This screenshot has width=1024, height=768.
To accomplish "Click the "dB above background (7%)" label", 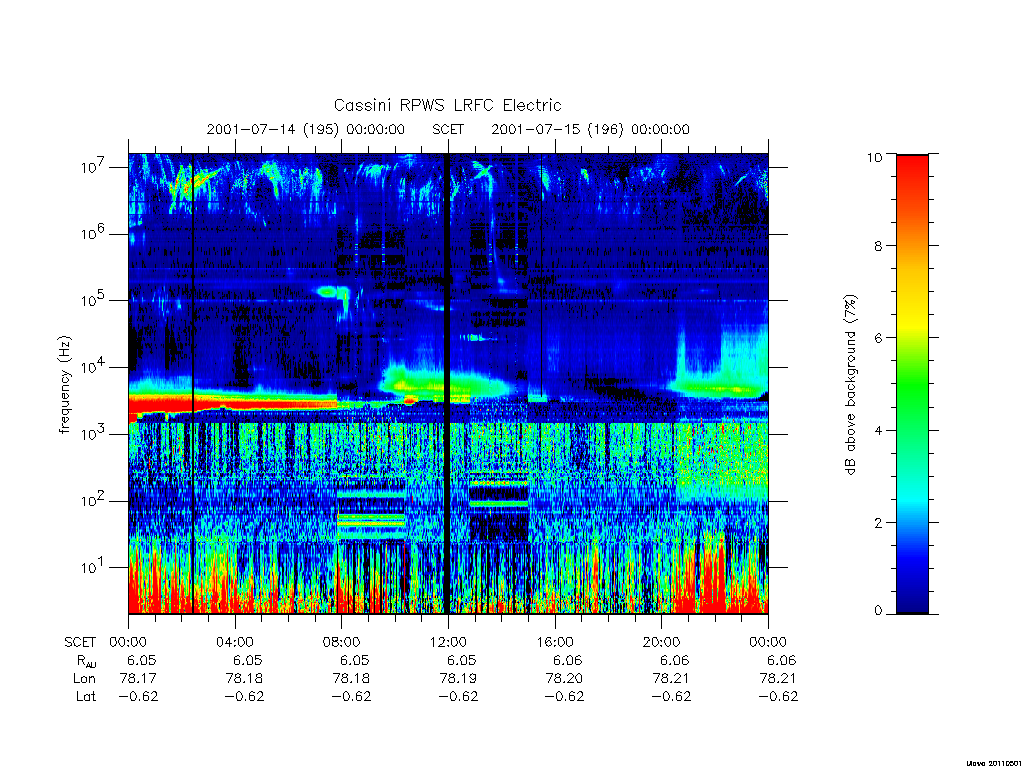I will tap(850, 384).
